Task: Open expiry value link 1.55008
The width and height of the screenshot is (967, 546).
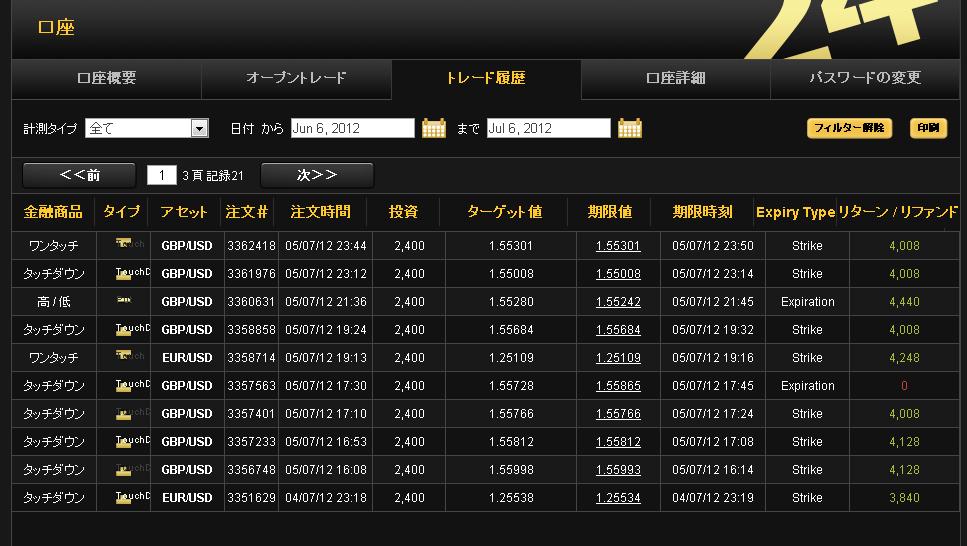Action: pos(618,273)
